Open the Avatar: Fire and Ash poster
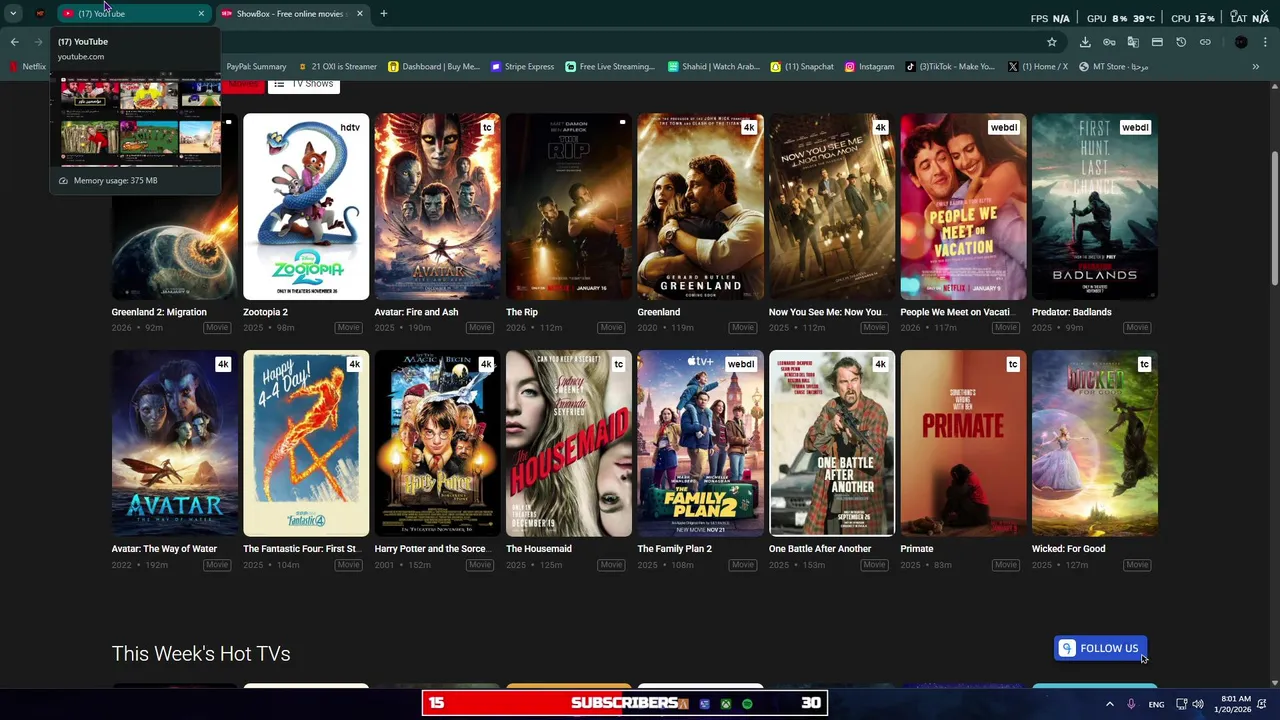Image resolution: width=1280 pixels, height=720 pixels. [437, 206]
